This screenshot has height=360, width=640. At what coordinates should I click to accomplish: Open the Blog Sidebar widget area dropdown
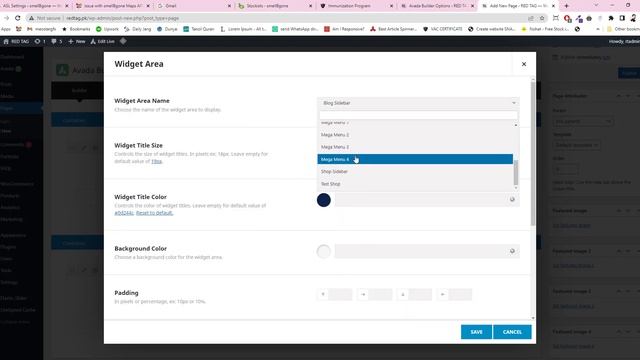418,103
